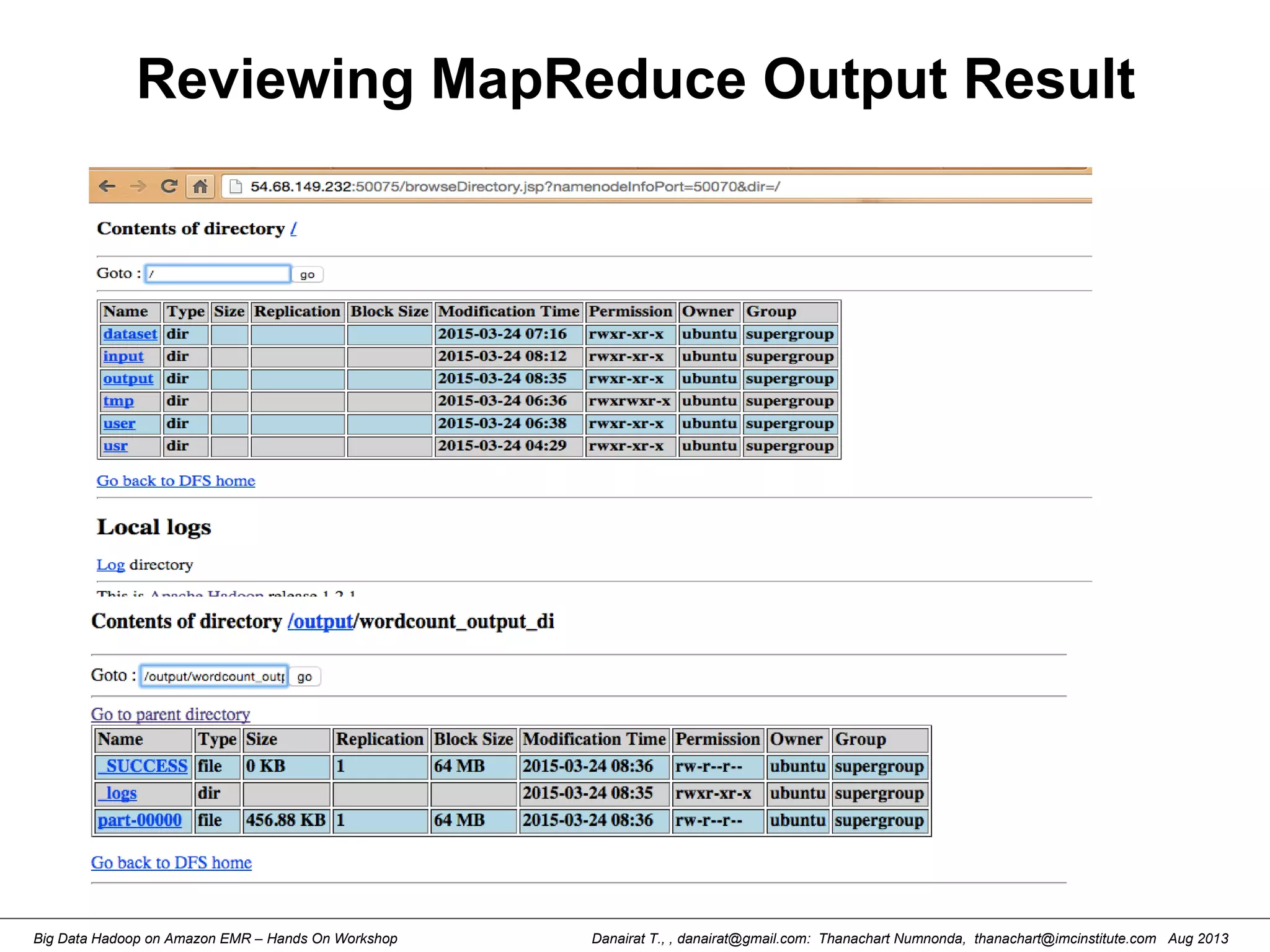
Task: Open the _SUCCESS file
Action: tap(143, 767)
